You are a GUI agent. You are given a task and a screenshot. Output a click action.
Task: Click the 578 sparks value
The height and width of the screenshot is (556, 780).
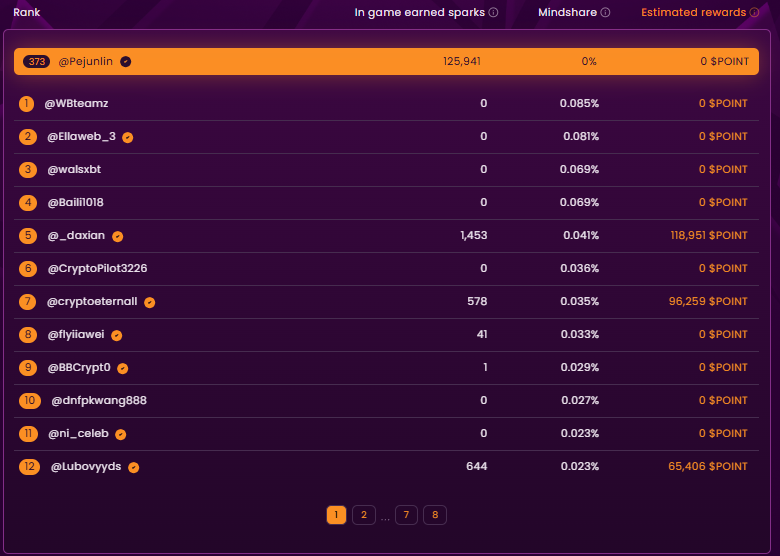[x=477, y=301]
